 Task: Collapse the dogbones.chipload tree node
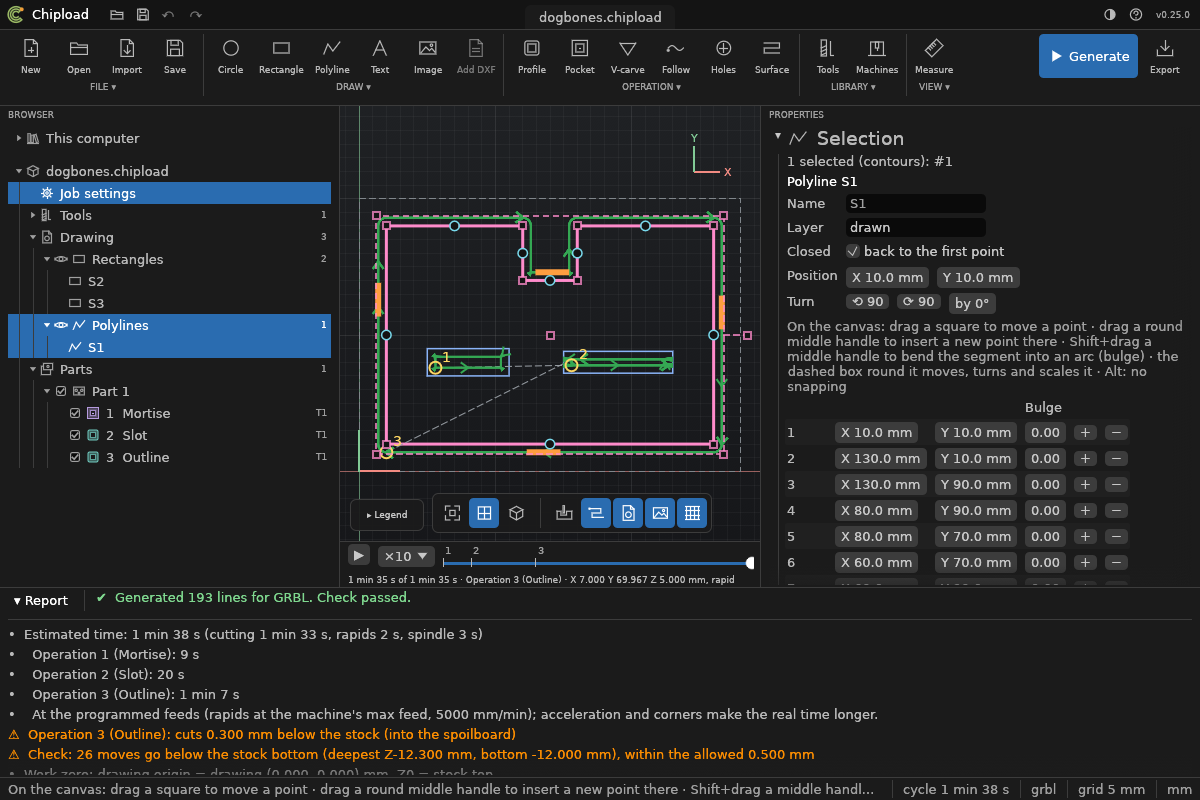tap(18, 171)
